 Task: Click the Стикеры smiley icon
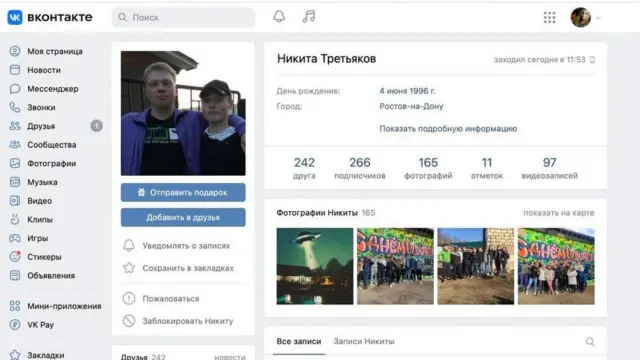15,257
